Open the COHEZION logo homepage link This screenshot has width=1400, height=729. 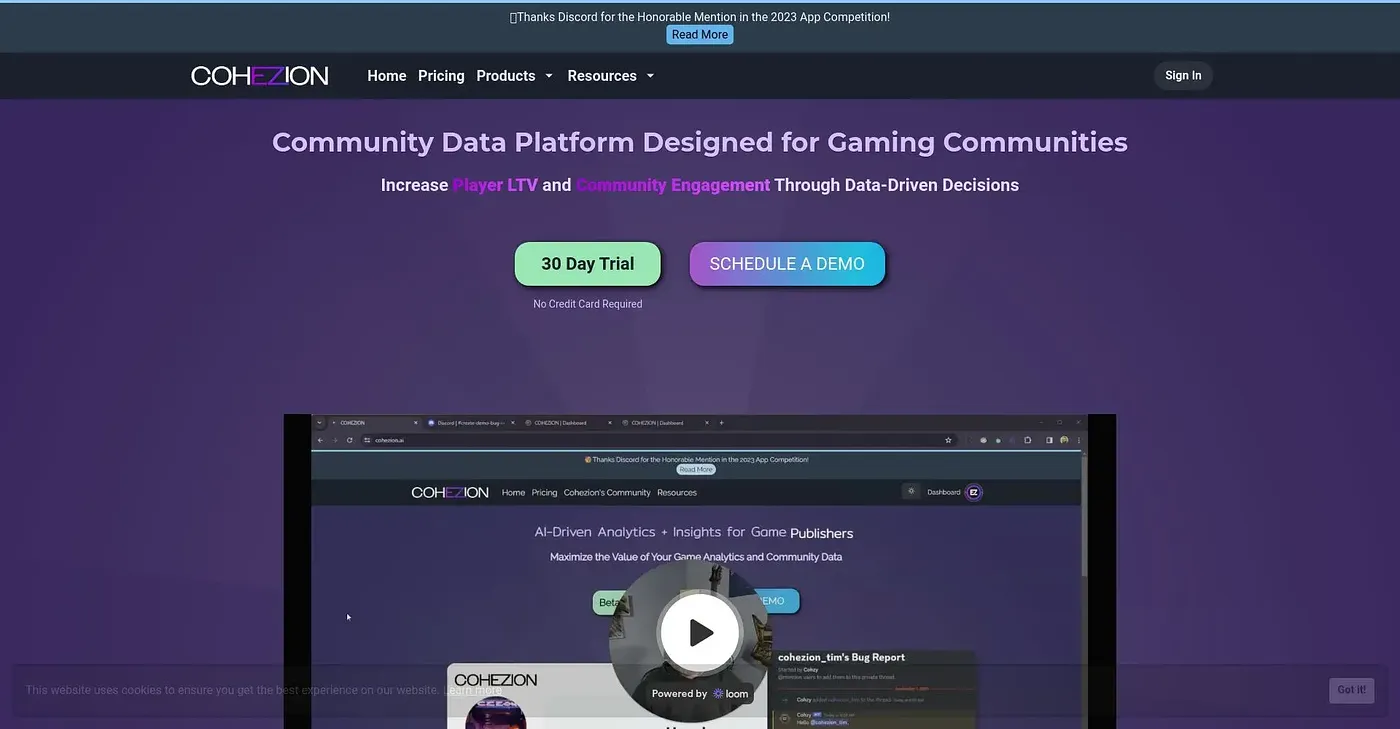(x=260, y=76)
